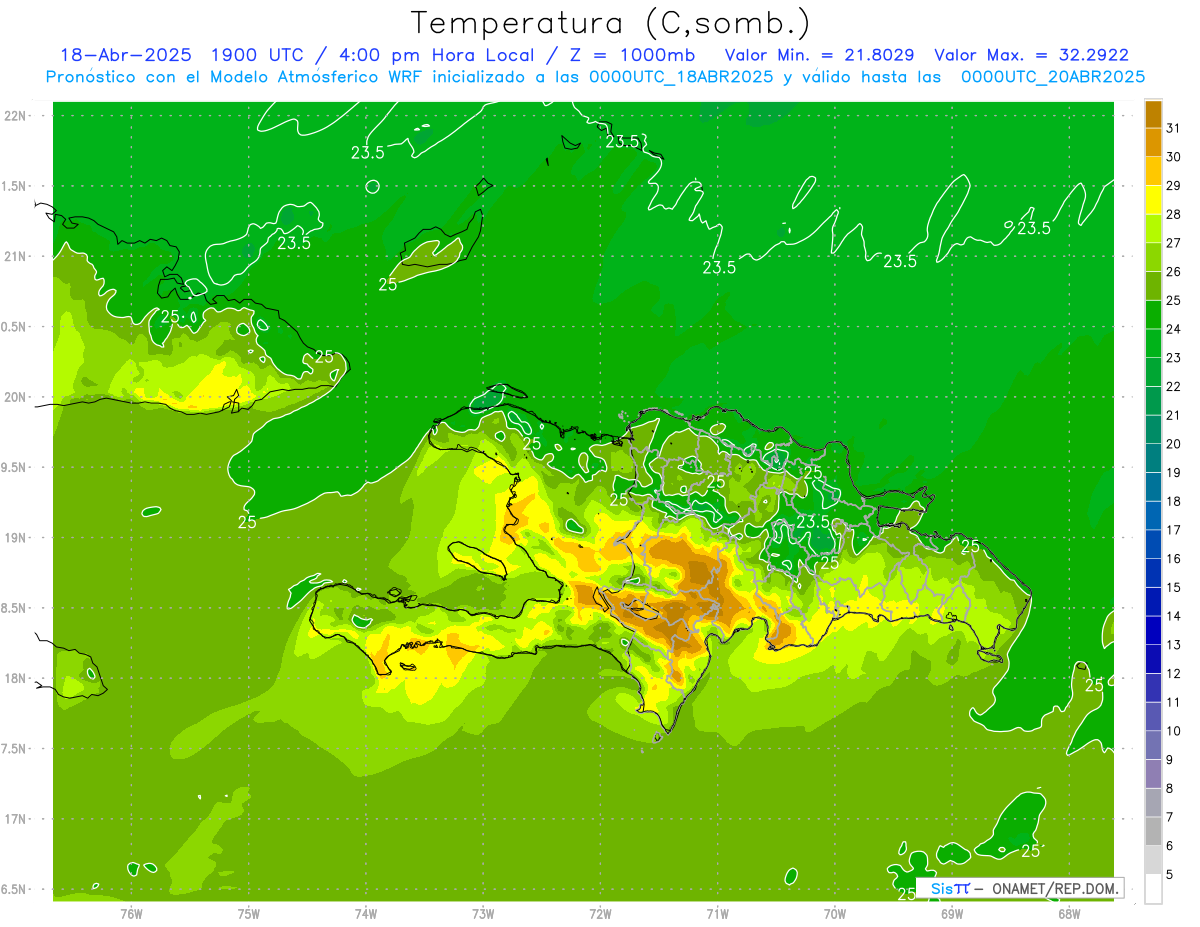Click the 68W longitude axis label
Viewport: 1200px width, 927px height.
1069,914
